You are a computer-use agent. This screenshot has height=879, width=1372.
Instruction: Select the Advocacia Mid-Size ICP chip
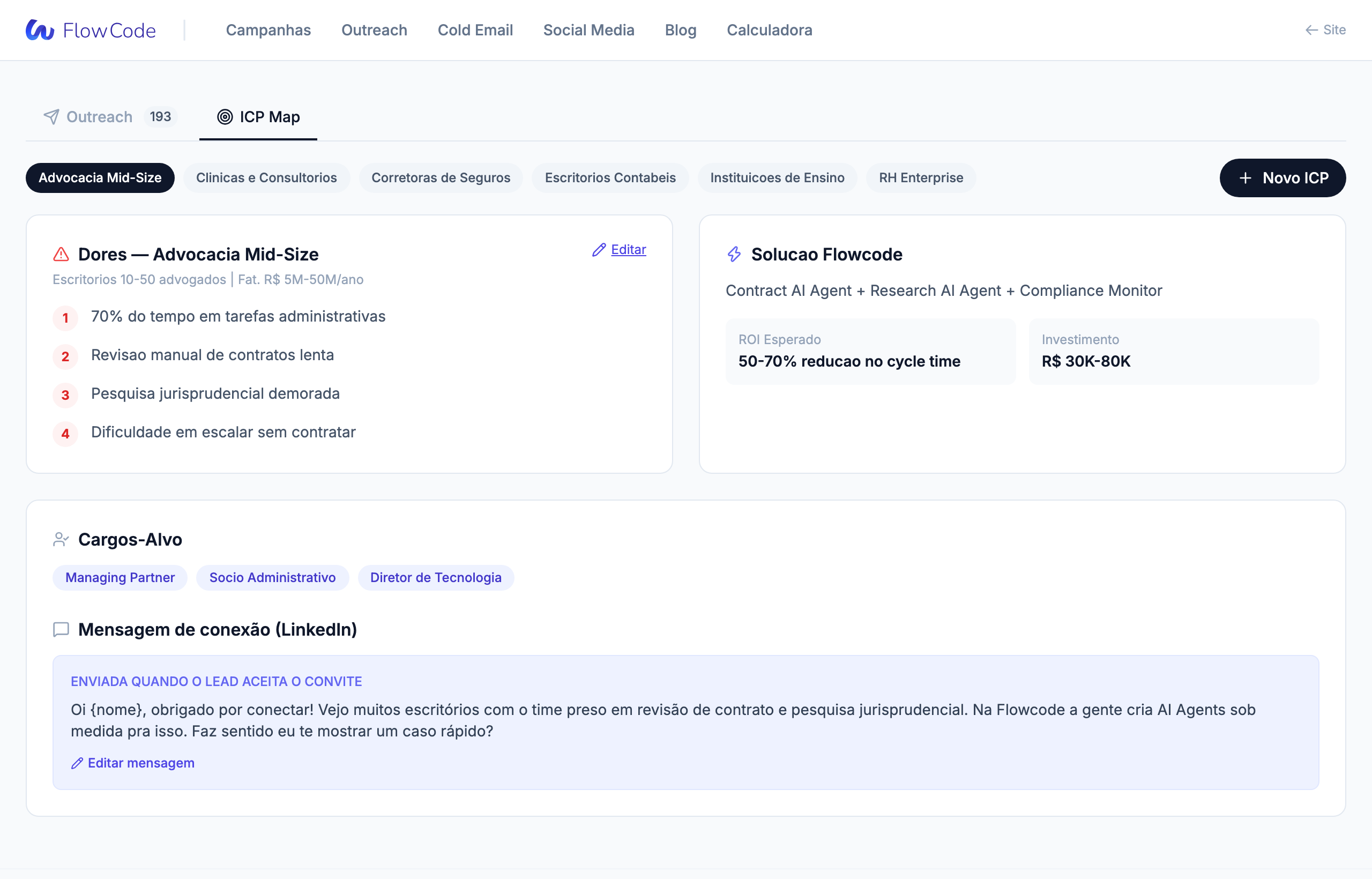(100, 178)
